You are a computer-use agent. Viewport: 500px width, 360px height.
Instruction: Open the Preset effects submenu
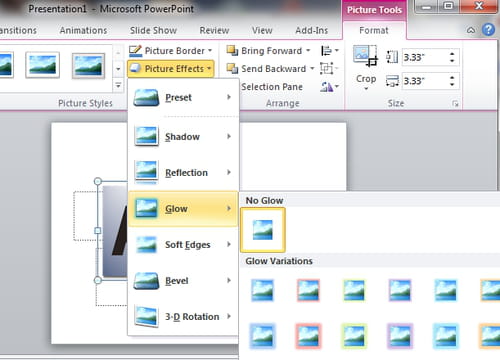[183, 98]
